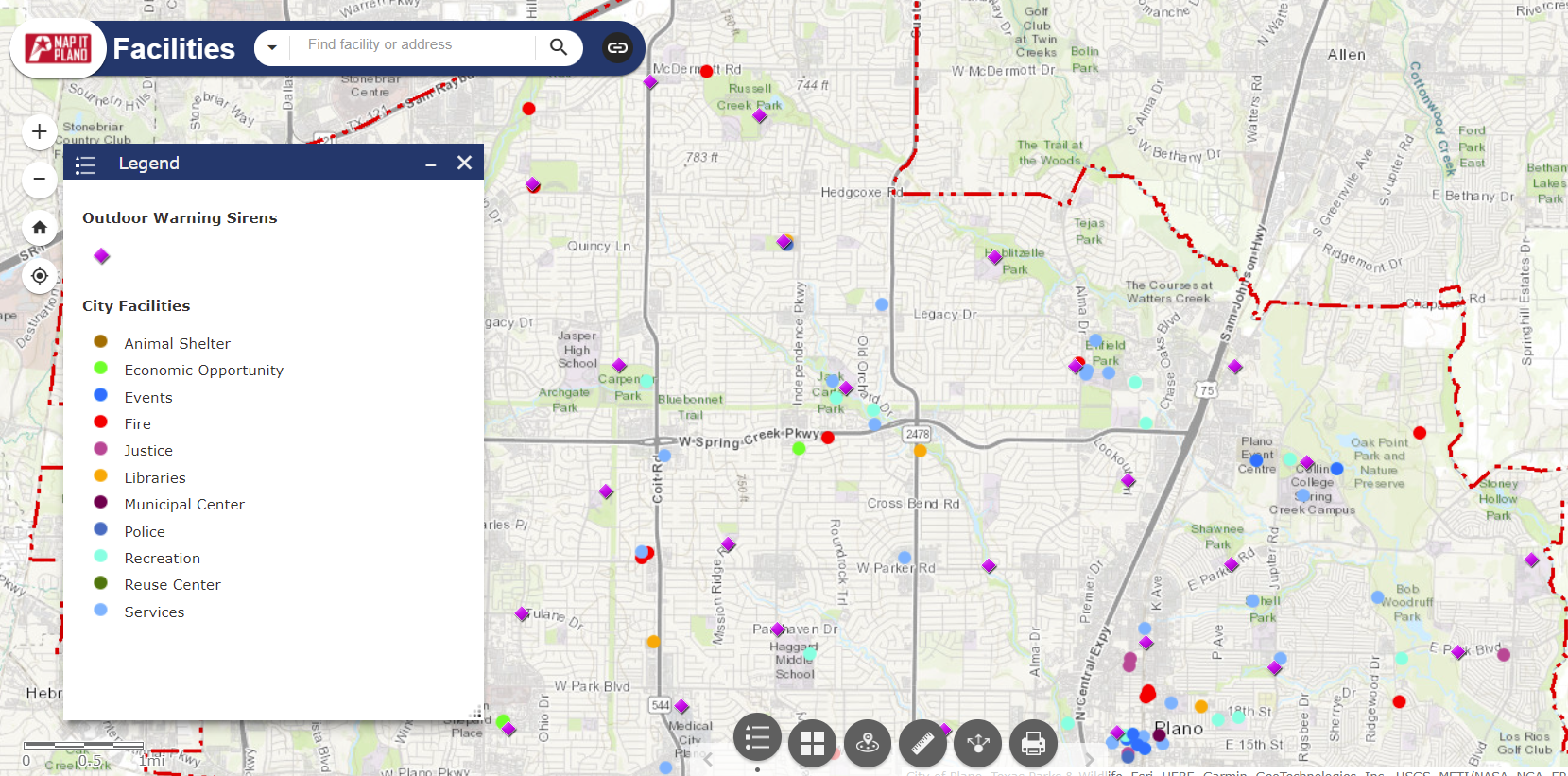Viewport: 1568px width, 776px height.
Task: Open the Print widget
Action: click(x=1033, y=743)
